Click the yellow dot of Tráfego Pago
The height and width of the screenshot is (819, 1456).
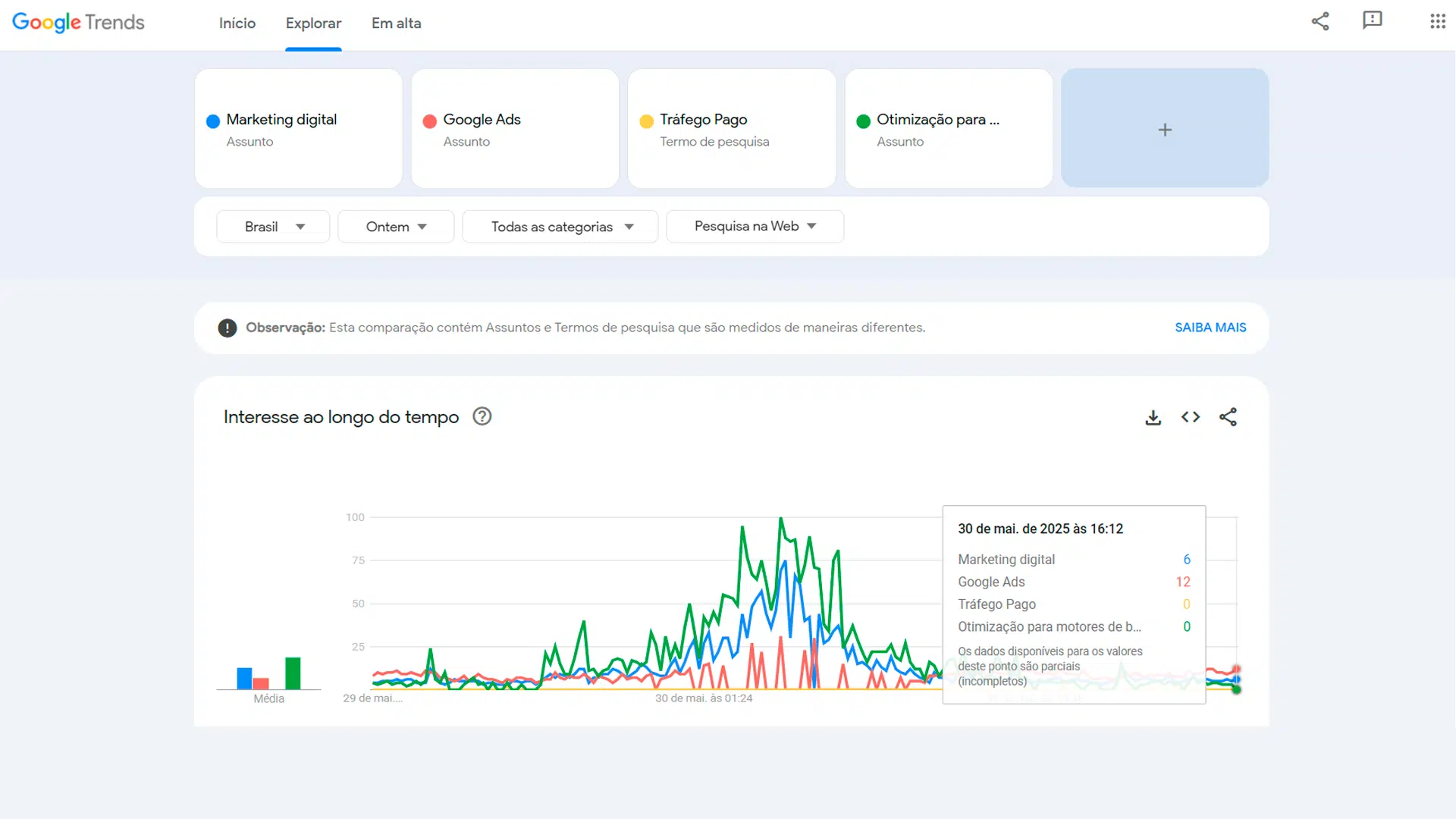pyautogui.click(x=647, y=121)
